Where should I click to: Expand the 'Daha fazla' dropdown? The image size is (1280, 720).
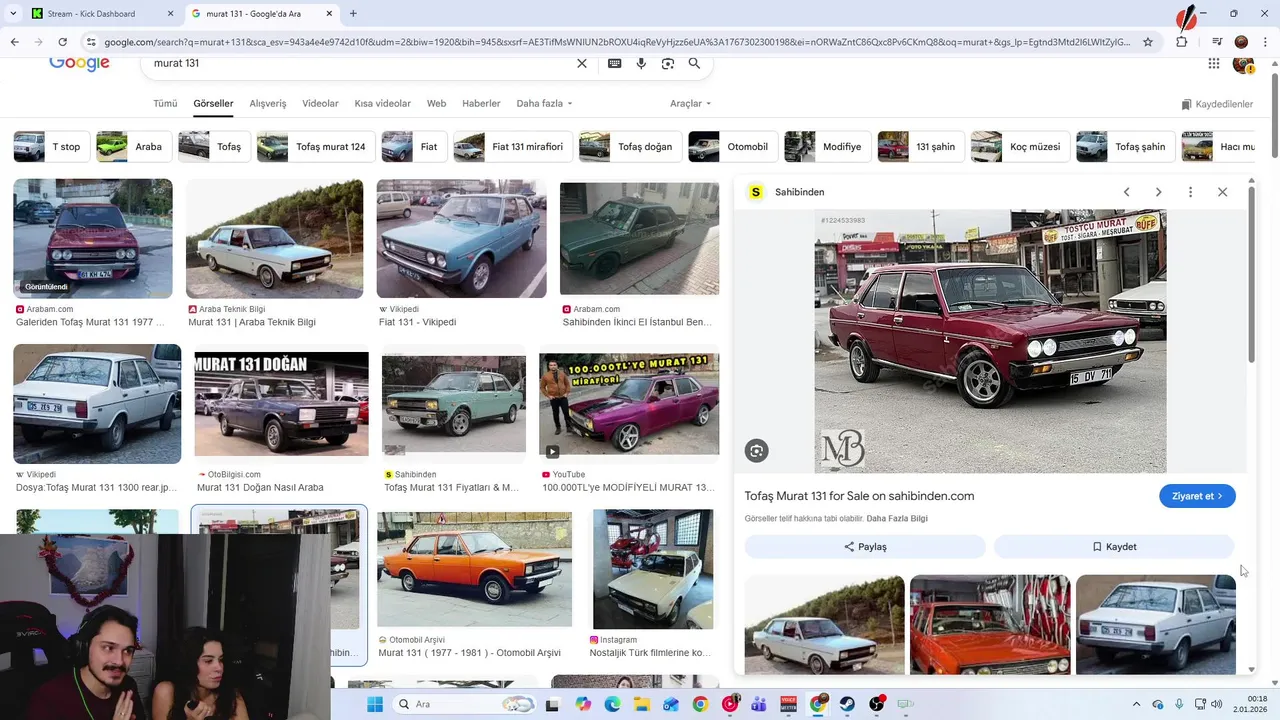point(544,104)
